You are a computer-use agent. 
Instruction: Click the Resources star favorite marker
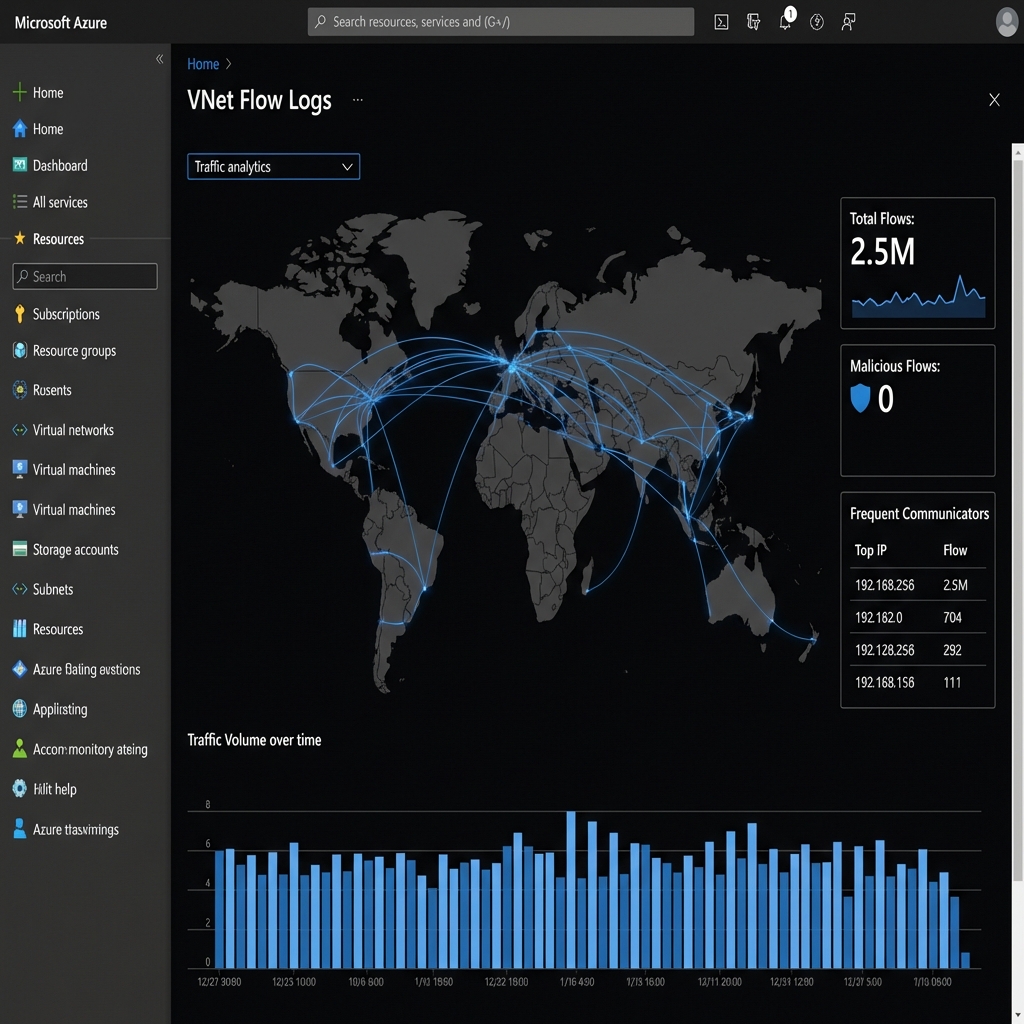[21, 238]
